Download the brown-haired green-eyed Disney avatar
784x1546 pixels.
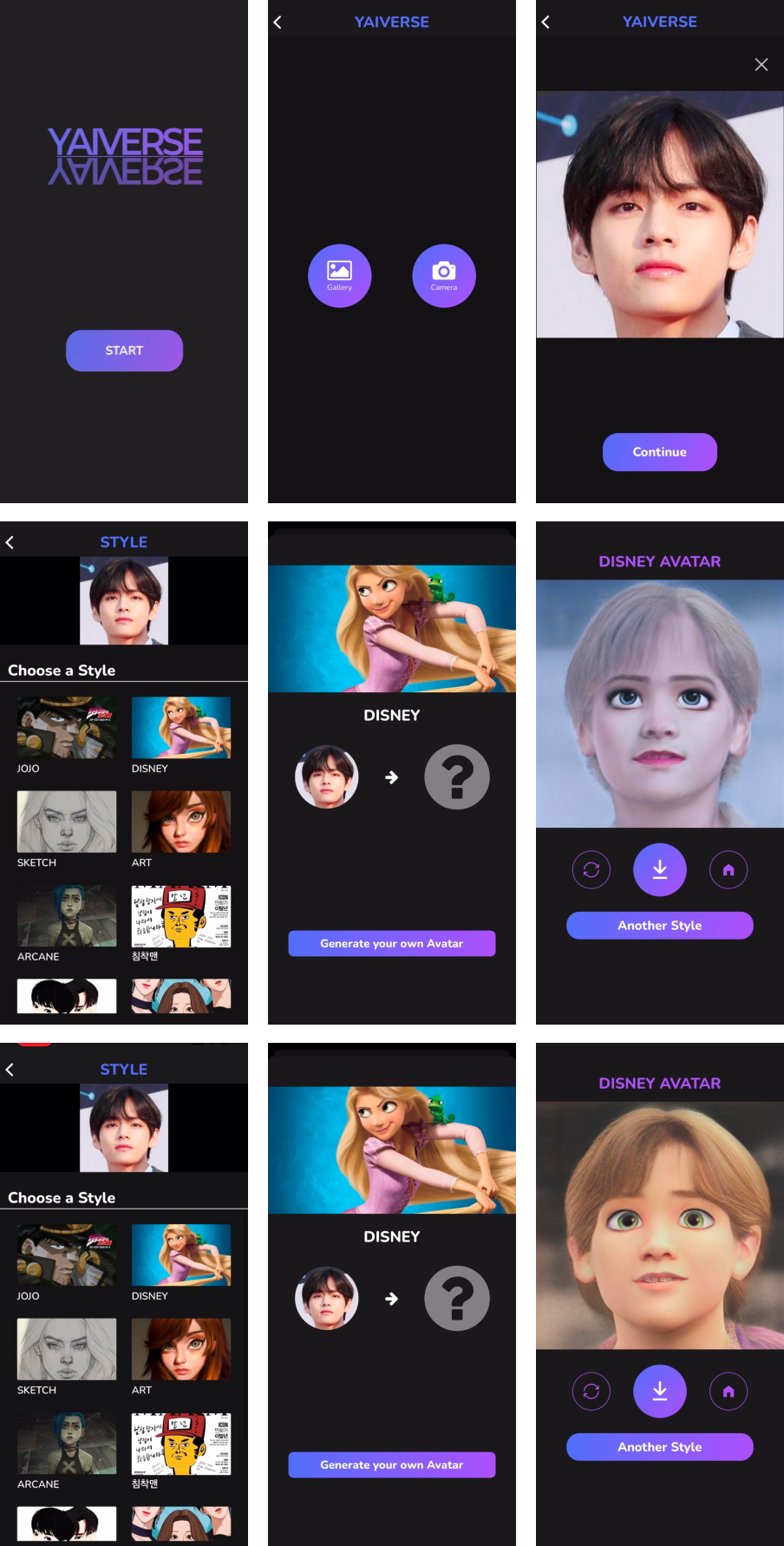[x=659, y=1391]
